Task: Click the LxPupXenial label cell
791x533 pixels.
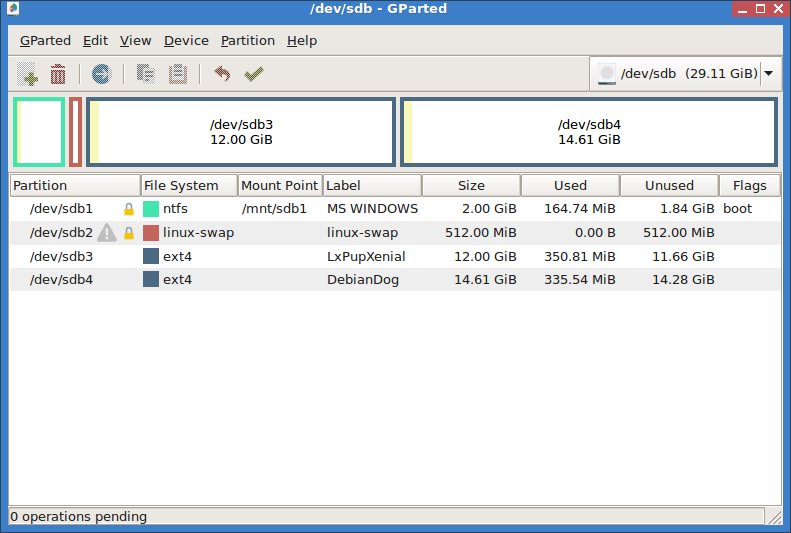Action: [366, 256]
